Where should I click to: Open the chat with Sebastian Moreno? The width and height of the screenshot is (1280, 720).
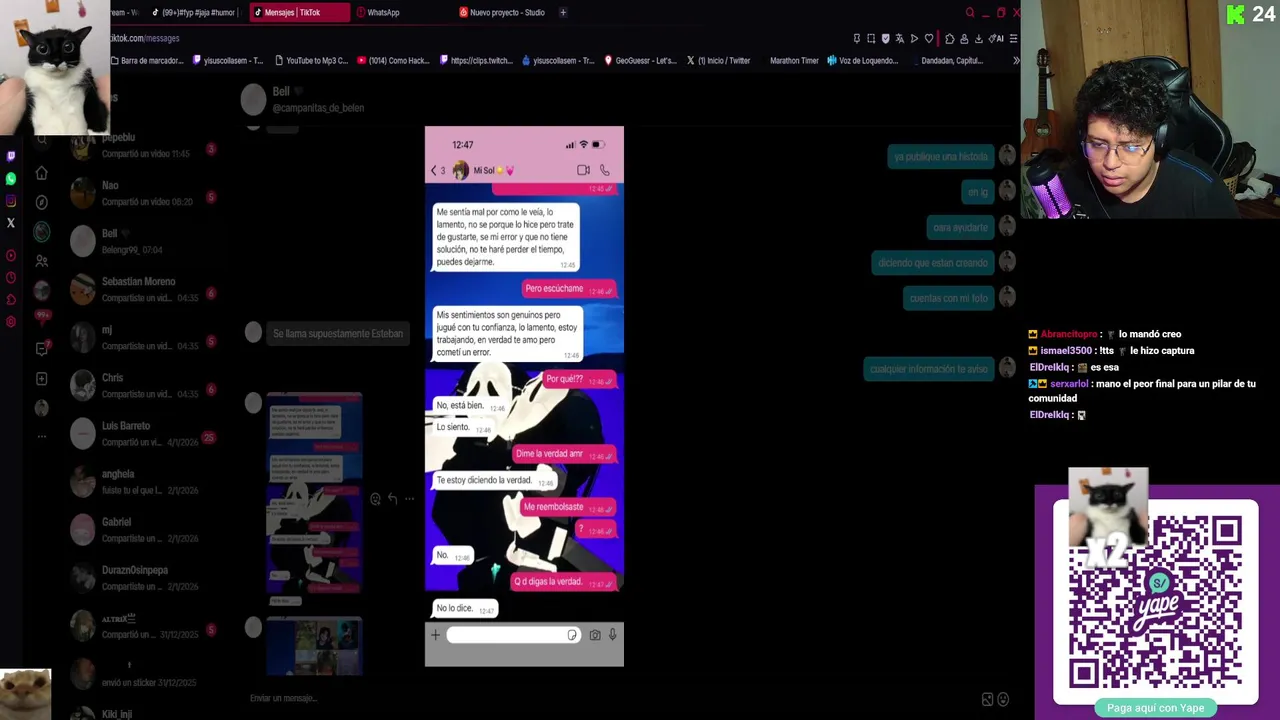[145, 289]
